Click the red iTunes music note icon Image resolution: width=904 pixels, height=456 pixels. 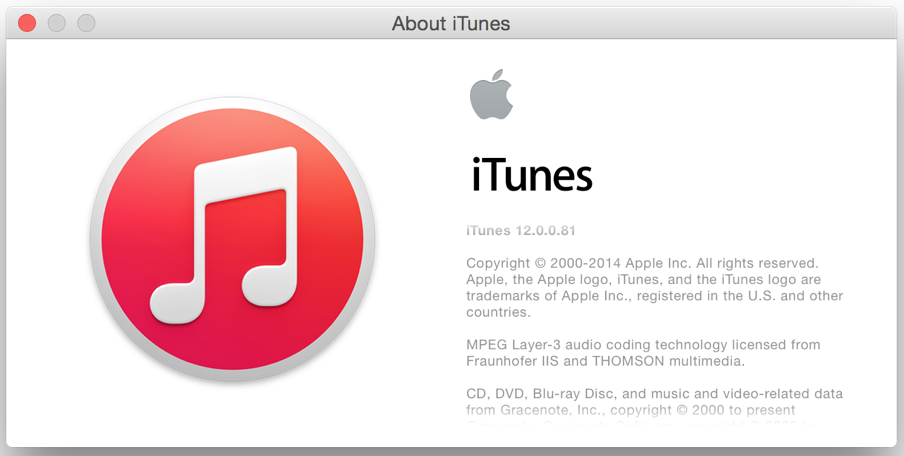tap(232, 239)
